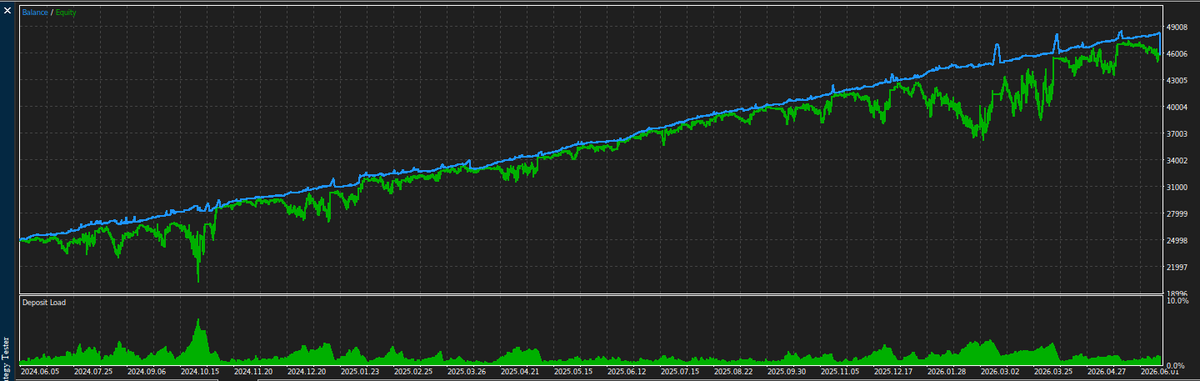The width and height of the screenshot is (1200, 381).
Task: Select the 2025.06.12 date label
Action: click(627, 371)
